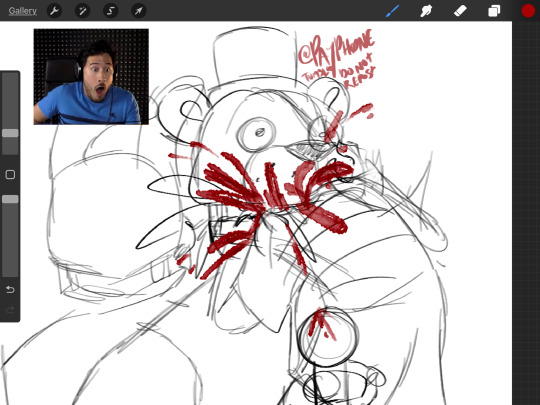Tap the square Modify button in sidebar
This screenshot has width=540, height=405.
pos(10,175)
